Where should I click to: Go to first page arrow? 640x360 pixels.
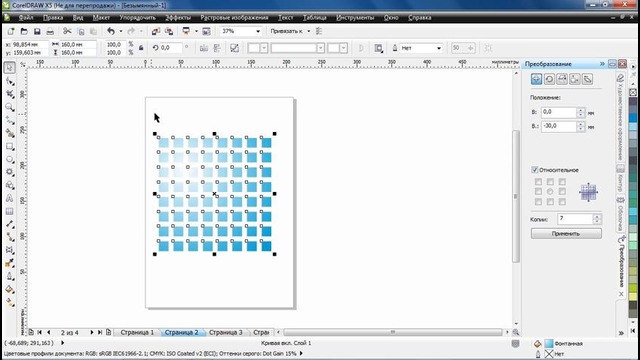point(40,332)
